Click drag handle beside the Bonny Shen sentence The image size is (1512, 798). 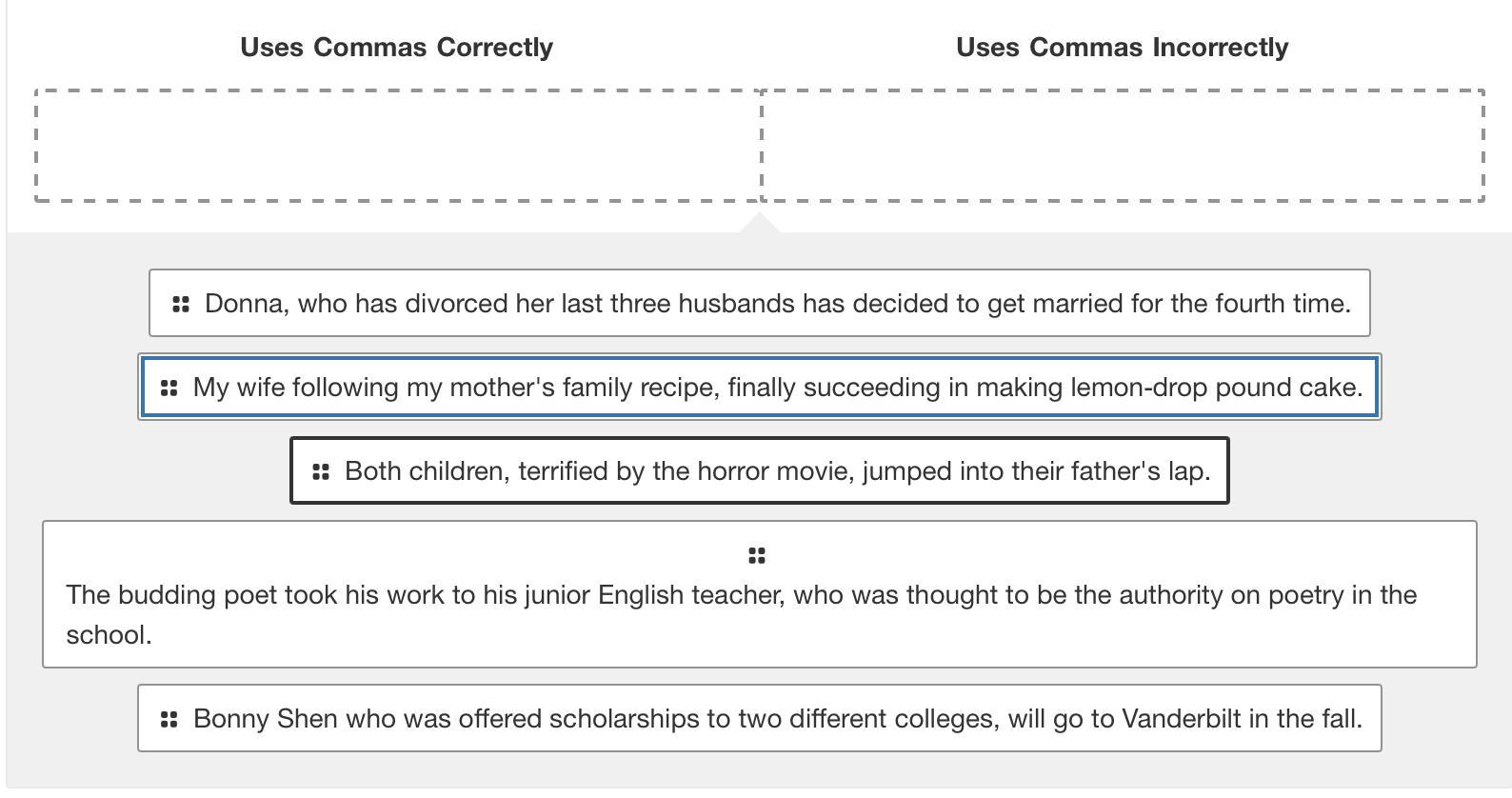click(169, 719)
